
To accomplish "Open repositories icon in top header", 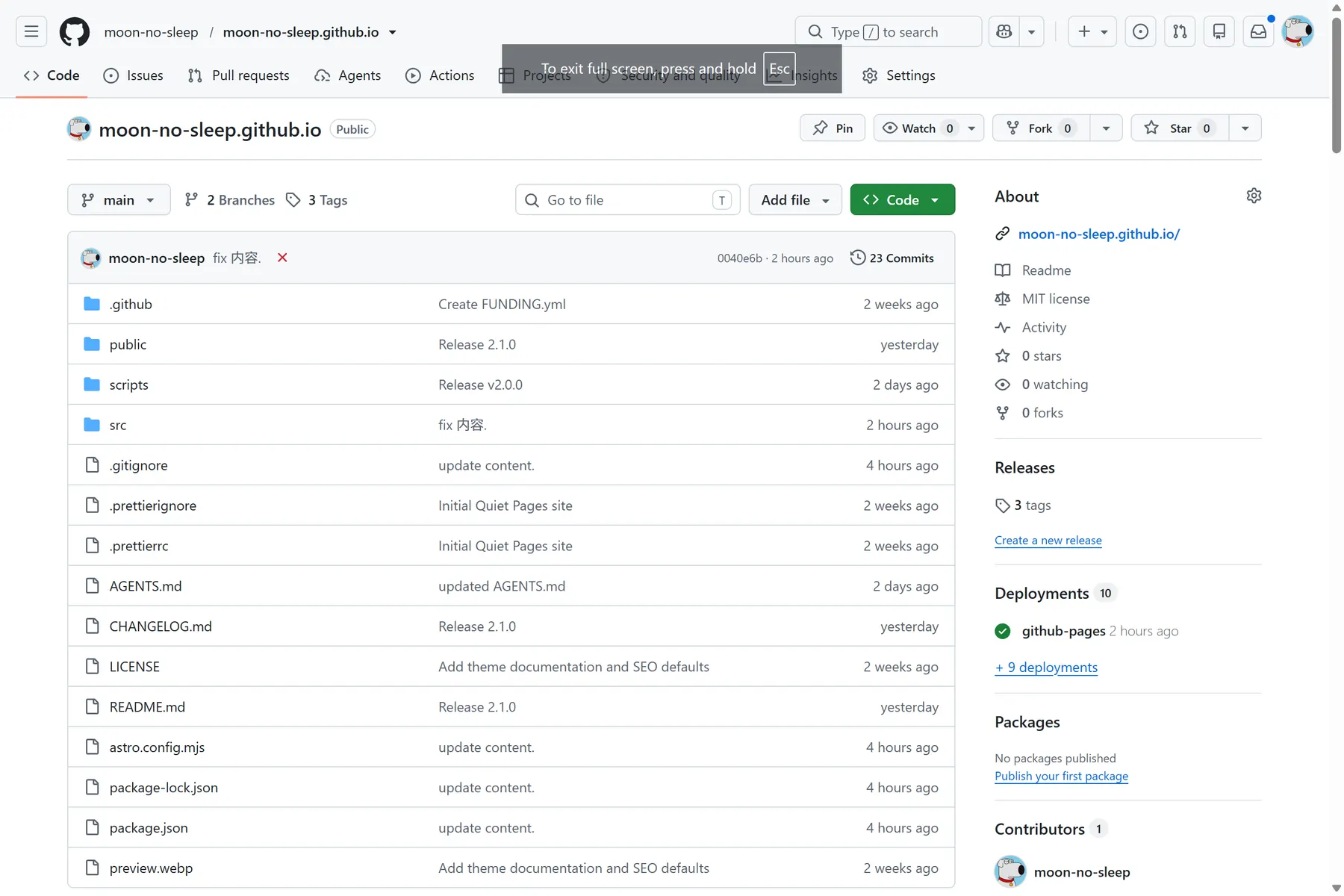I will point(1219,31).
